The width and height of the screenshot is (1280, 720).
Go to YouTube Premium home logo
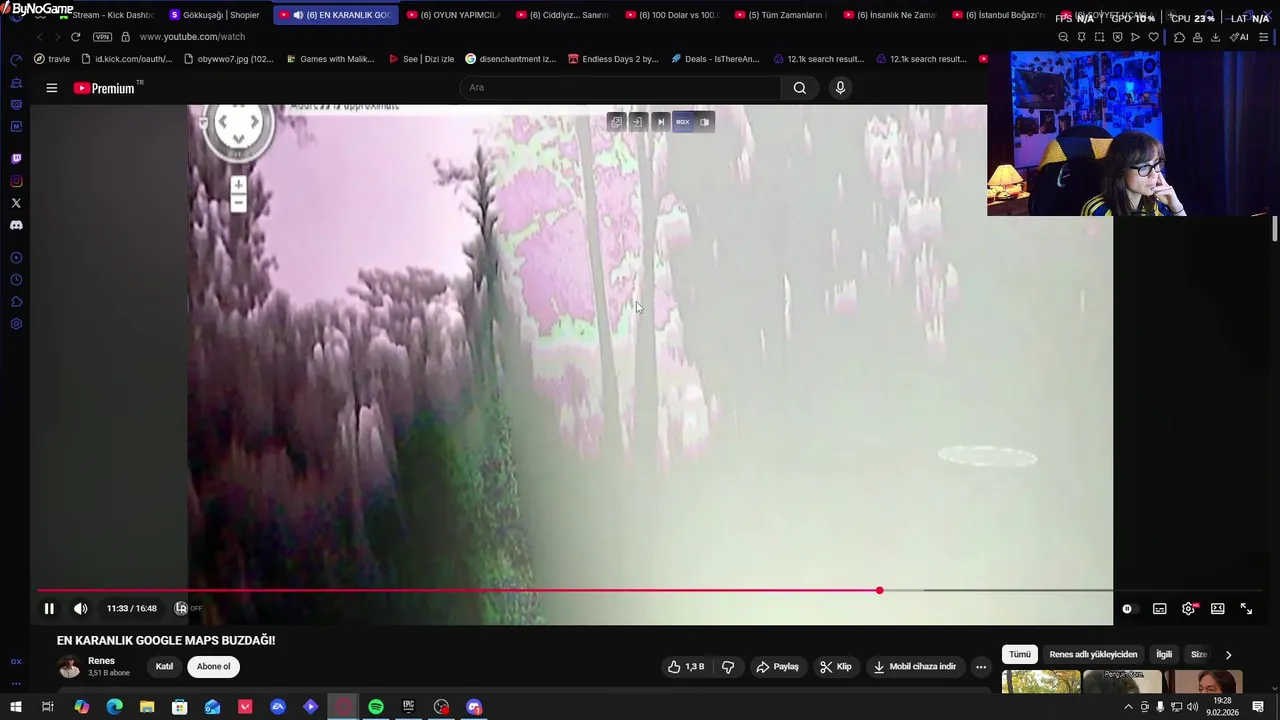105,88
